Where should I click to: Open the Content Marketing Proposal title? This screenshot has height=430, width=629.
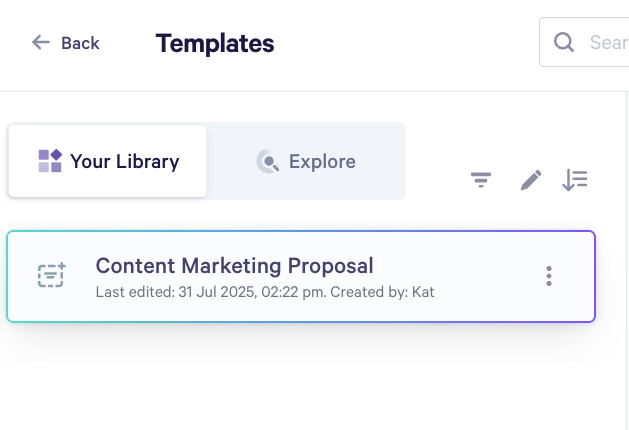point(234,266)
